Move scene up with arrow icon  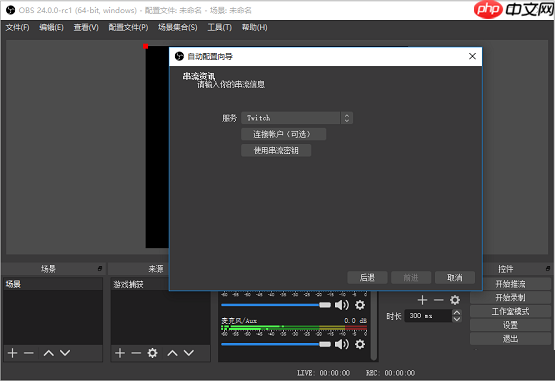(48, 353)
